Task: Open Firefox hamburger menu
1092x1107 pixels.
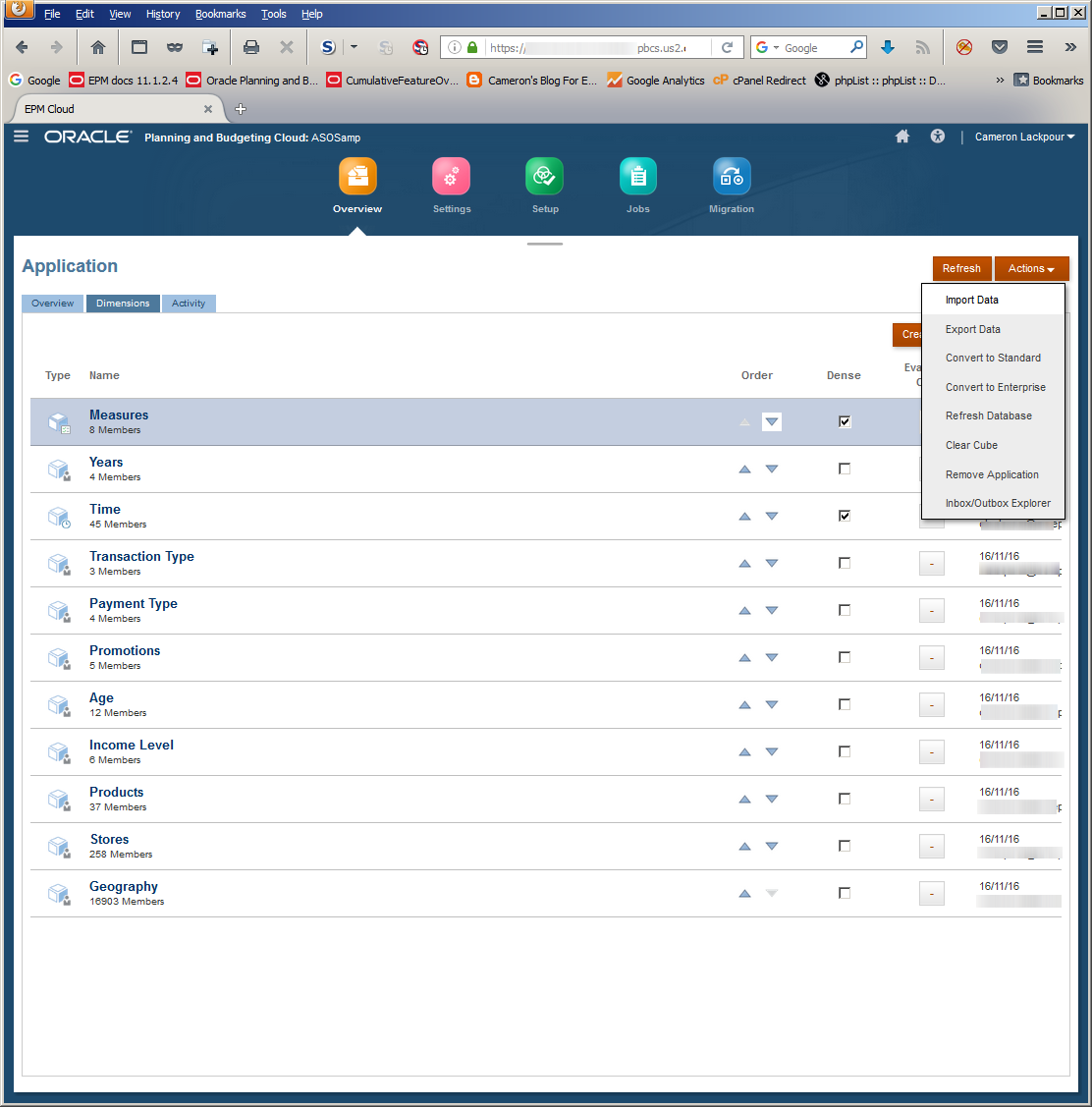Action: 1035,47
